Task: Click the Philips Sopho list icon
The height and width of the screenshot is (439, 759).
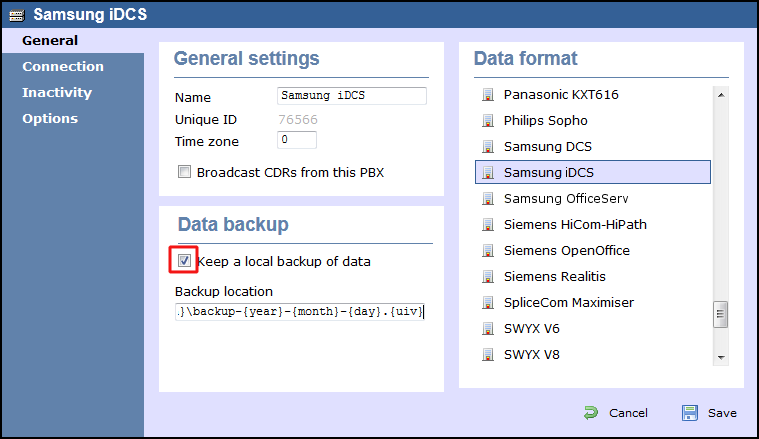Action: tap(488, 121)
